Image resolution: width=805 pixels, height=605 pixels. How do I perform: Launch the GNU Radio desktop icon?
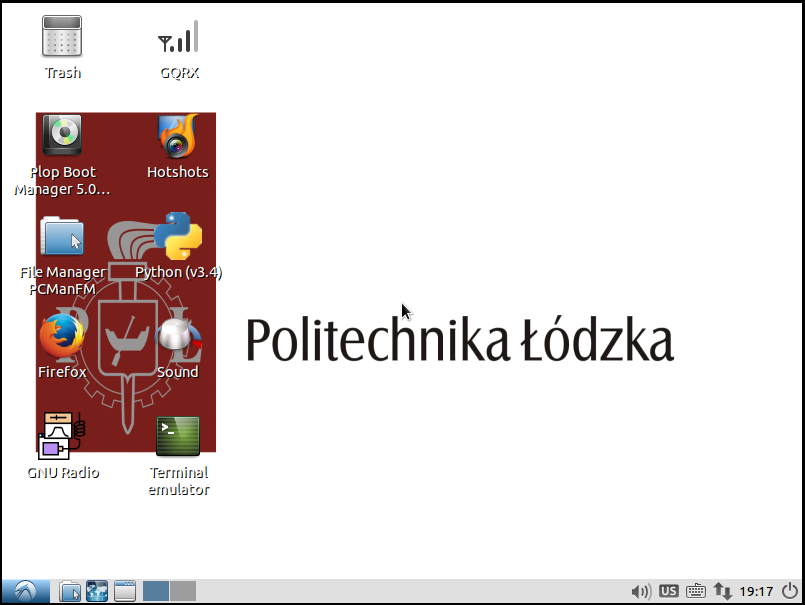click(62, 436)
